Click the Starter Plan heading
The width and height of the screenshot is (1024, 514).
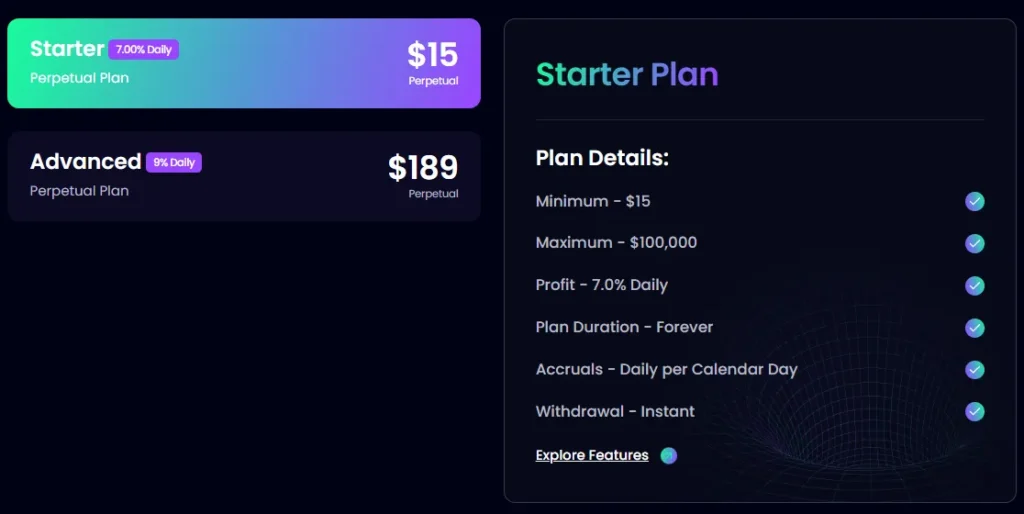pyautogui.click(x=627, y=74)
